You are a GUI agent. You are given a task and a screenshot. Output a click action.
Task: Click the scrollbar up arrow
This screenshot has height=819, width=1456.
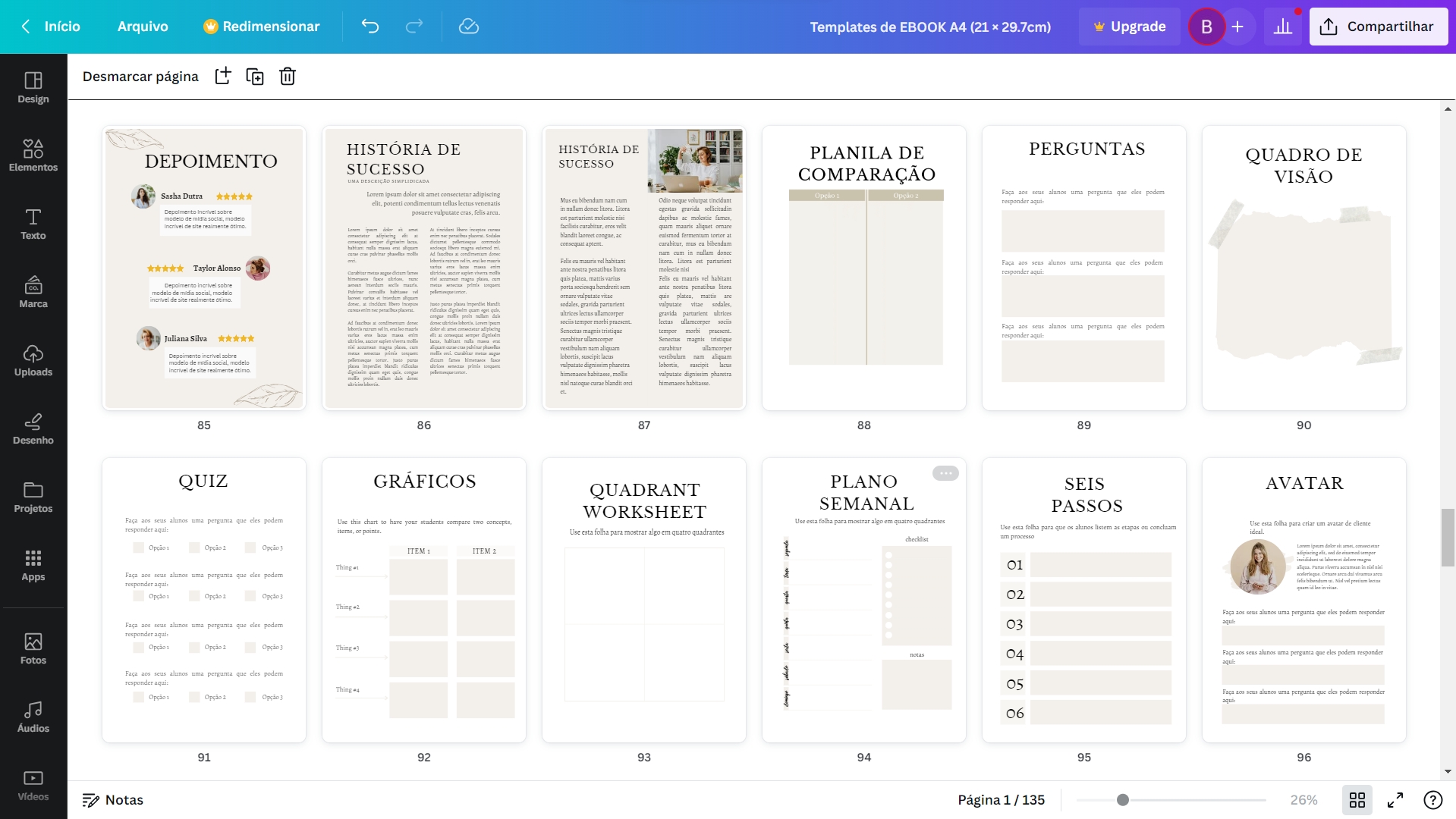1448,109
